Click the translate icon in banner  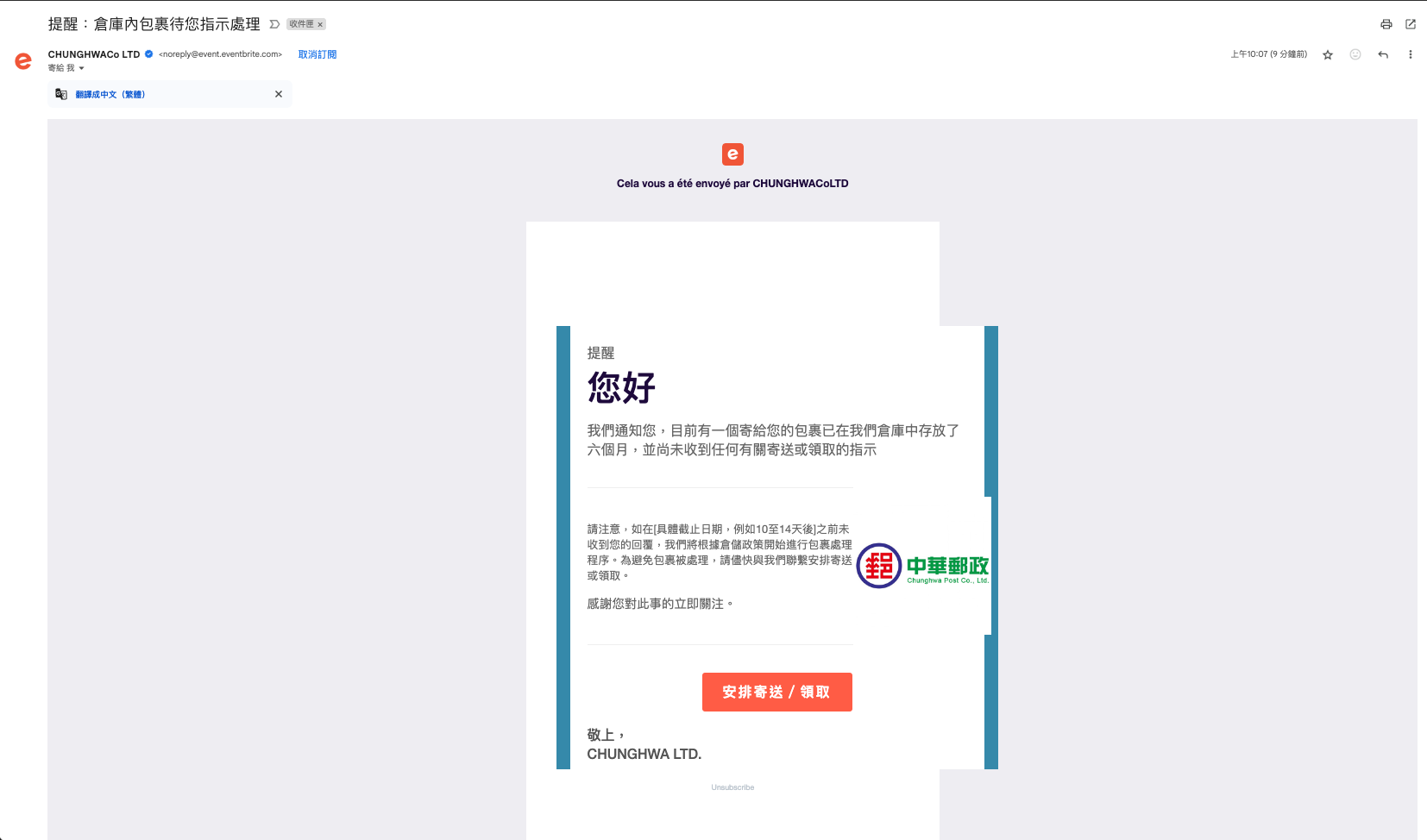click(x=61, y=94)
